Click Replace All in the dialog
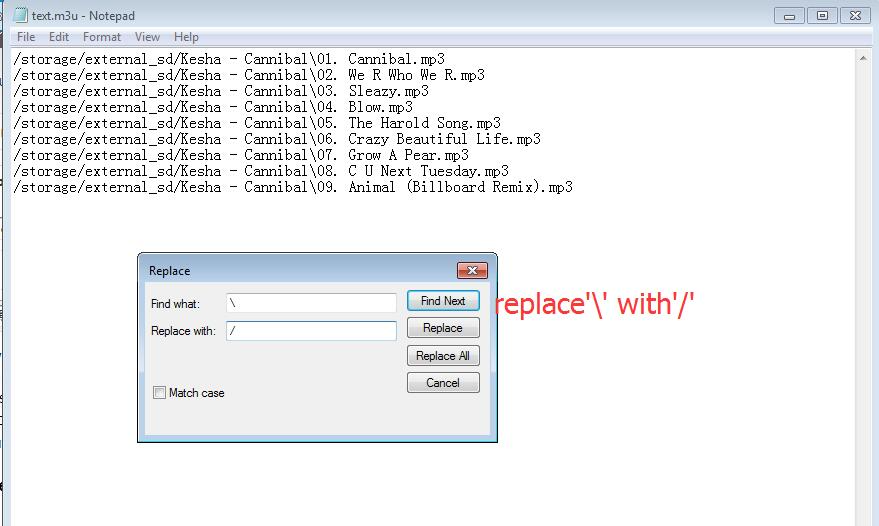The width and height of the screenshot is (879, 526). pos(443,356)
